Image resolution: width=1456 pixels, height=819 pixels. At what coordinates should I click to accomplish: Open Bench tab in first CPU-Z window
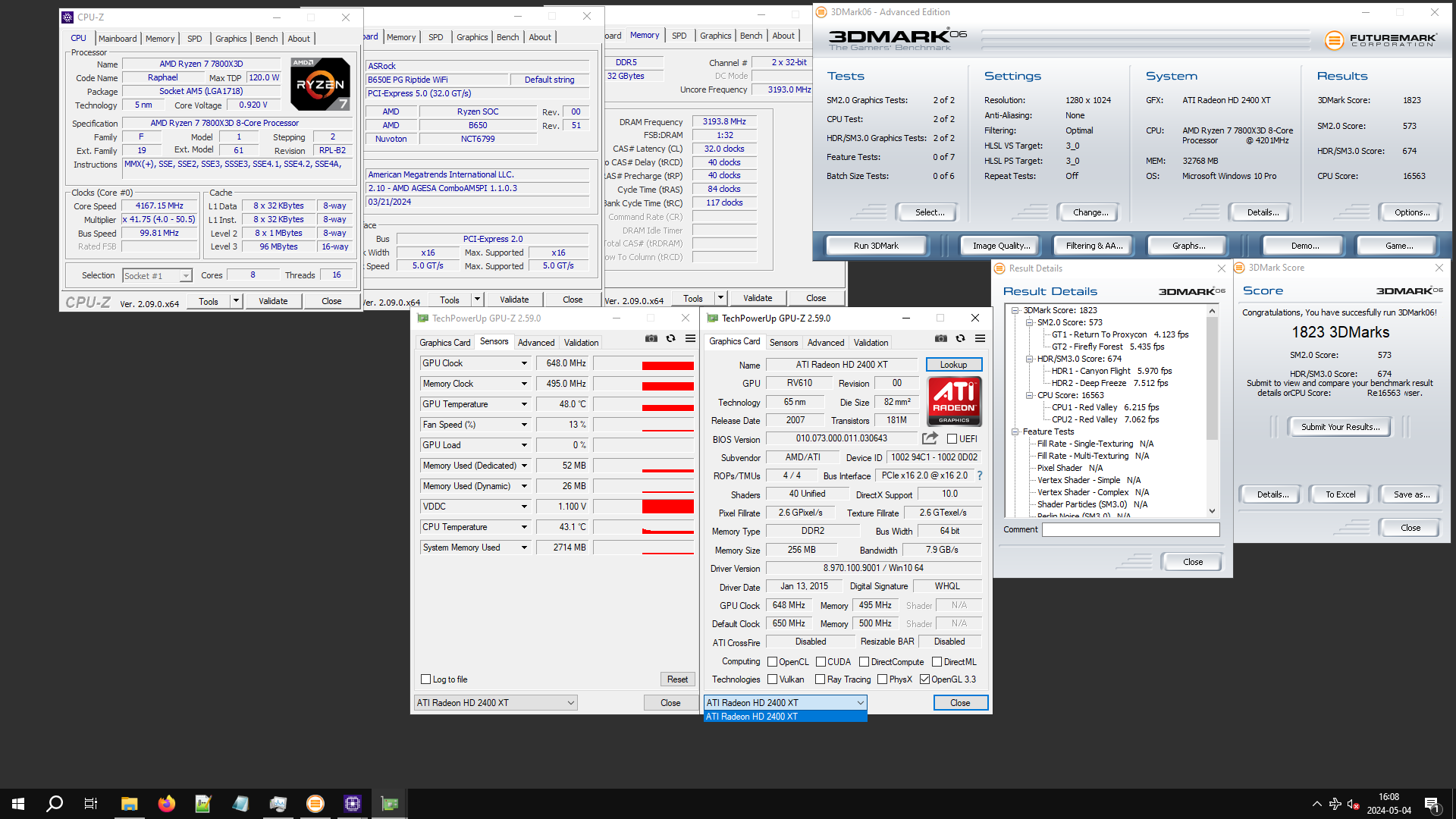point(266,39)
